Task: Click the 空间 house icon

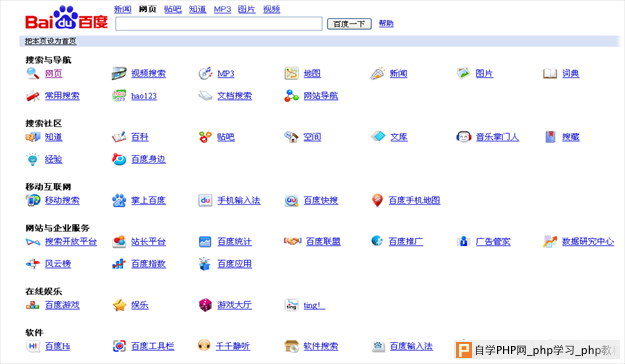Action: tap(291, 137)
